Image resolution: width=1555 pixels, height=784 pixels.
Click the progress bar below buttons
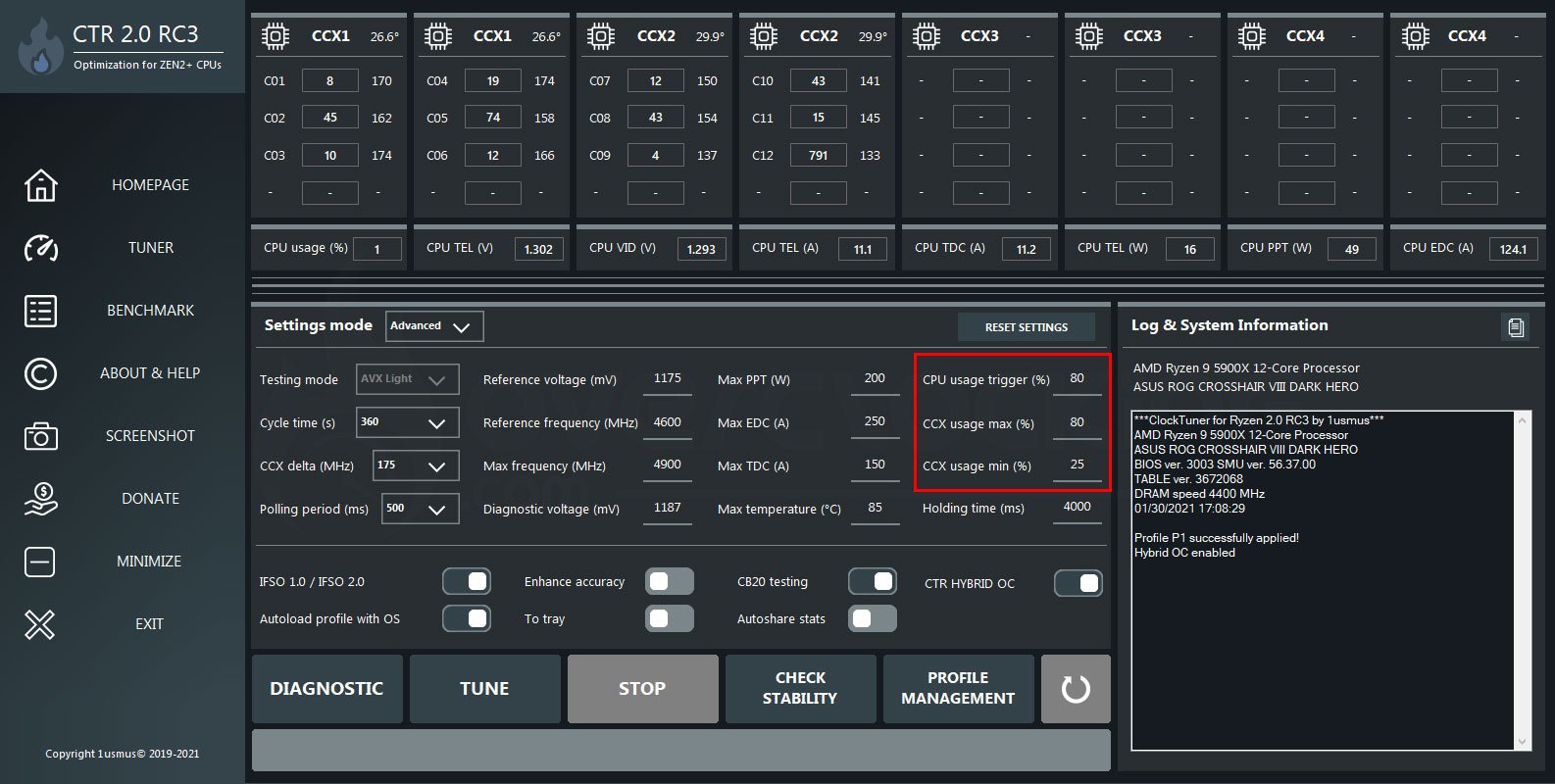point(681,751)
